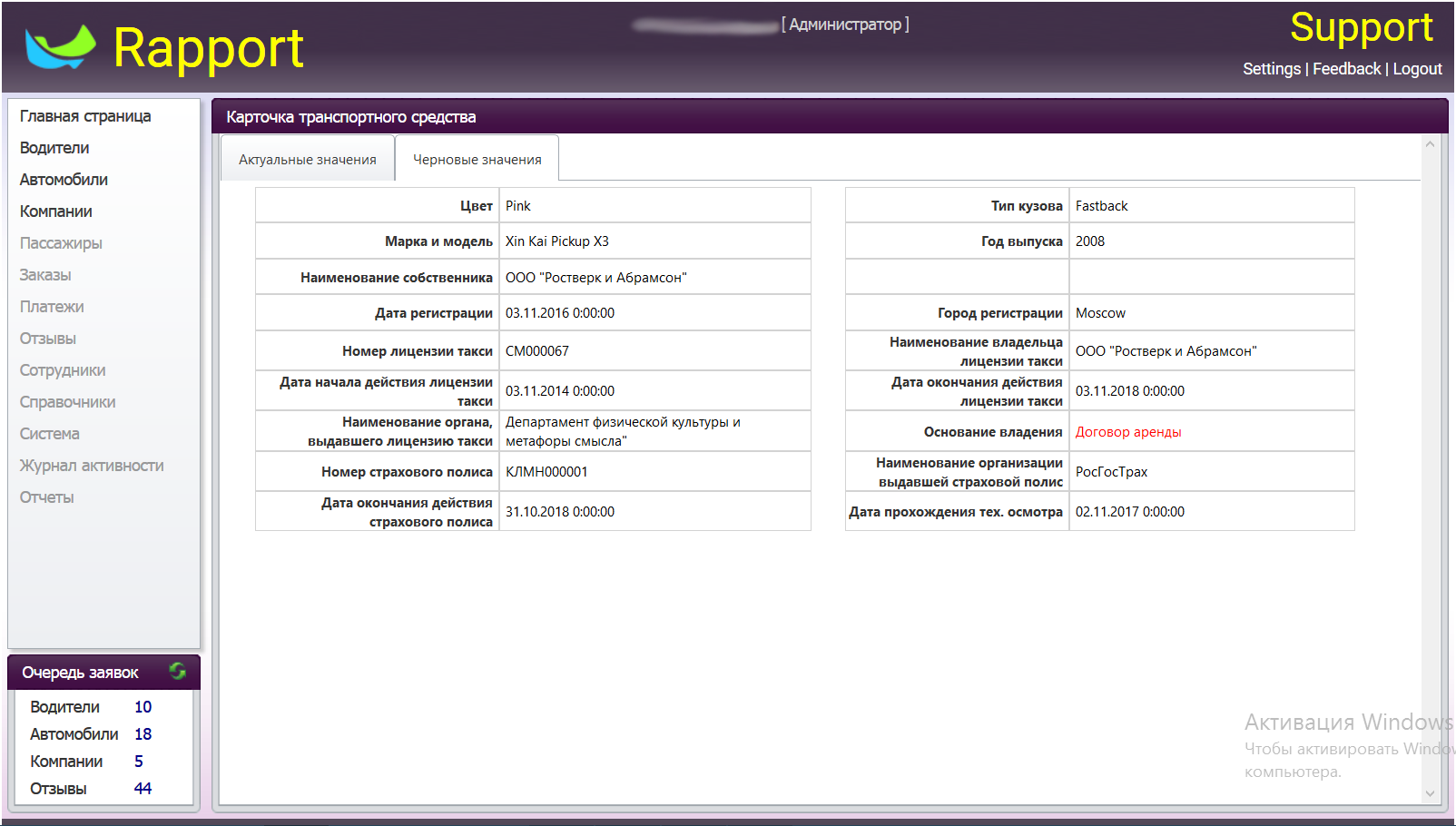
Task: Click the Наименование собственника field label
Action: [397, 278]
